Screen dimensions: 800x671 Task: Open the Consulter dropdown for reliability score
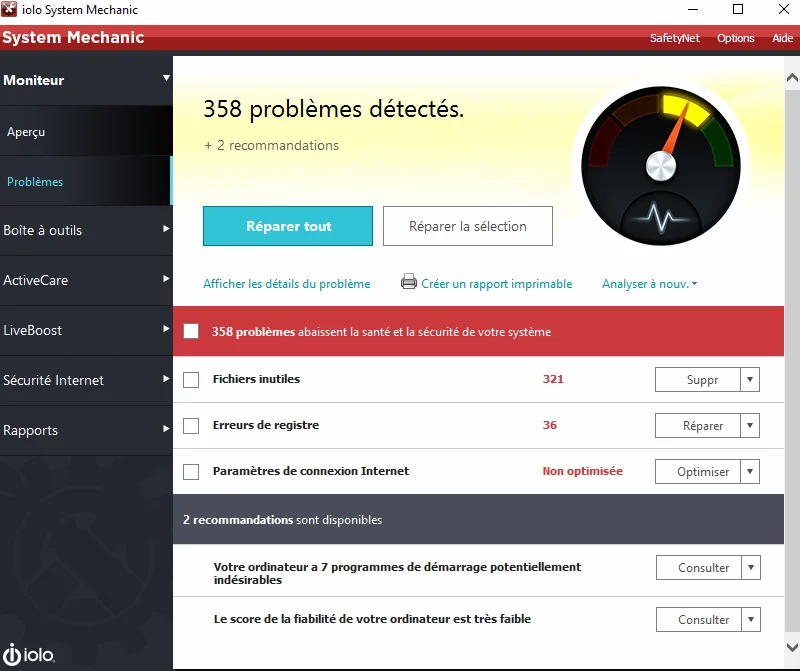(751, 619)
